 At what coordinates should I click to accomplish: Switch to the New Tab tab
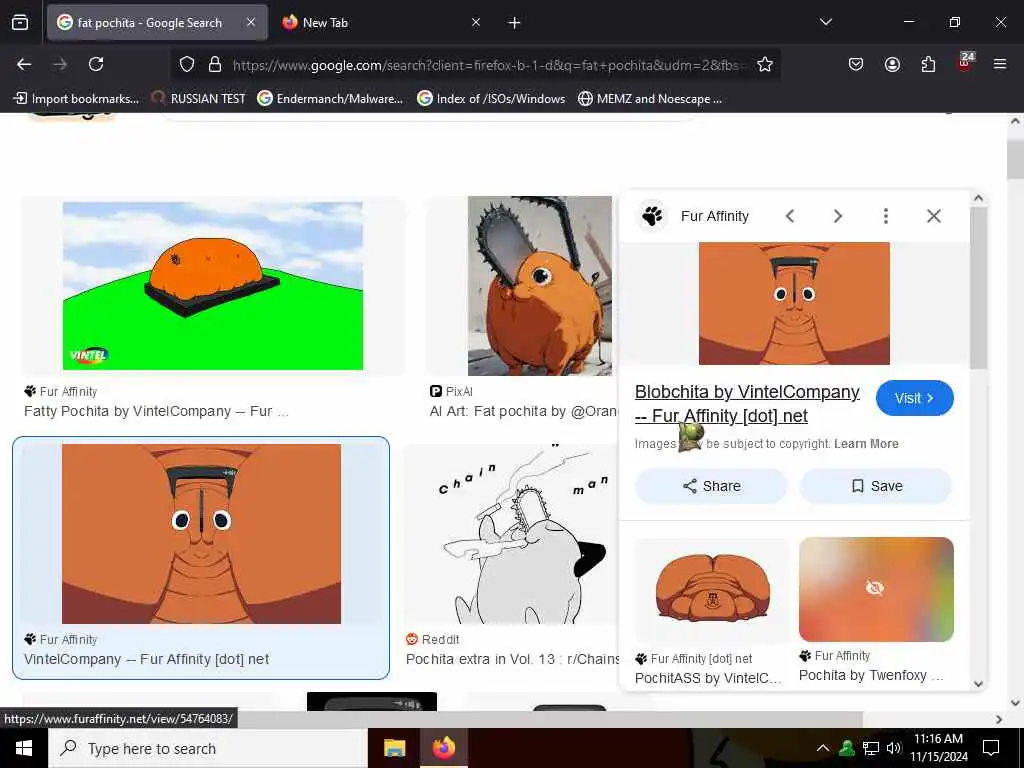[x=382, y=23]
